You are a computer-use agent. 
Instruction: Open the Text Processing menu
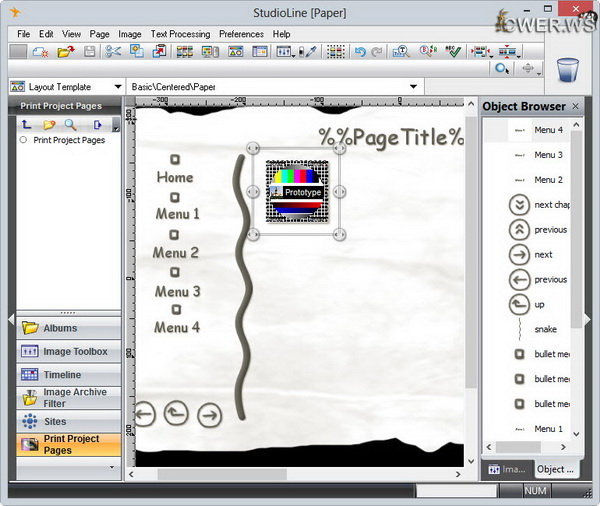(x=180, y=34)
